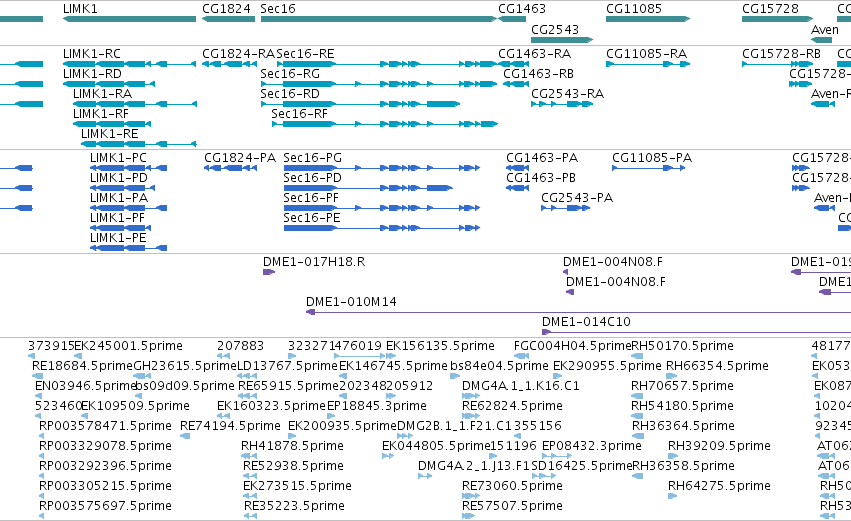This screenshot has width=851, height=521.
Task: Click the CG1463-RA transcript label
Action: click(x=535, y=54)
